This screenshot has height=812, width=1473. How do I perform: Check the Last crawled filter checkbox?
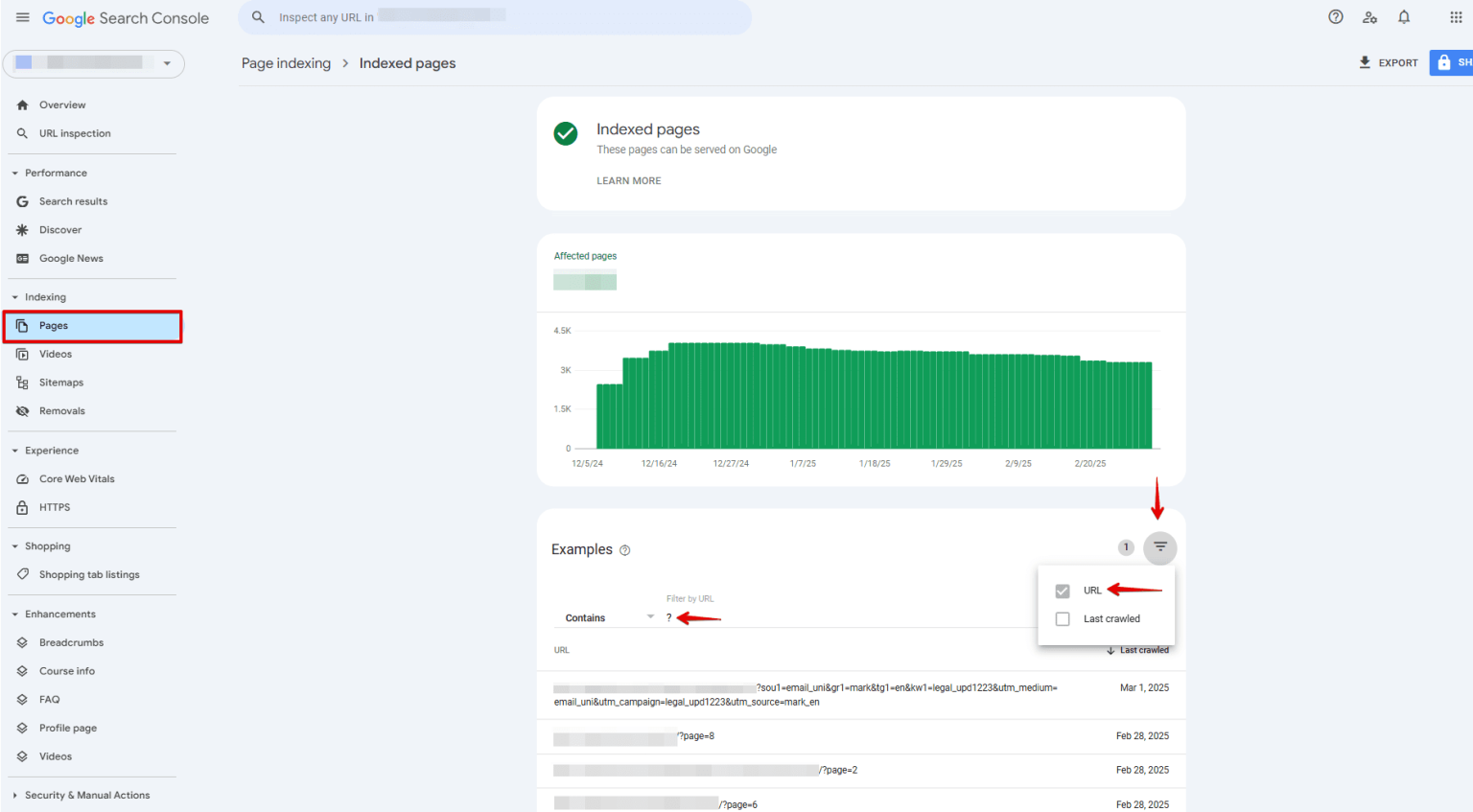pyautogui.click(x=1063, y=619)
